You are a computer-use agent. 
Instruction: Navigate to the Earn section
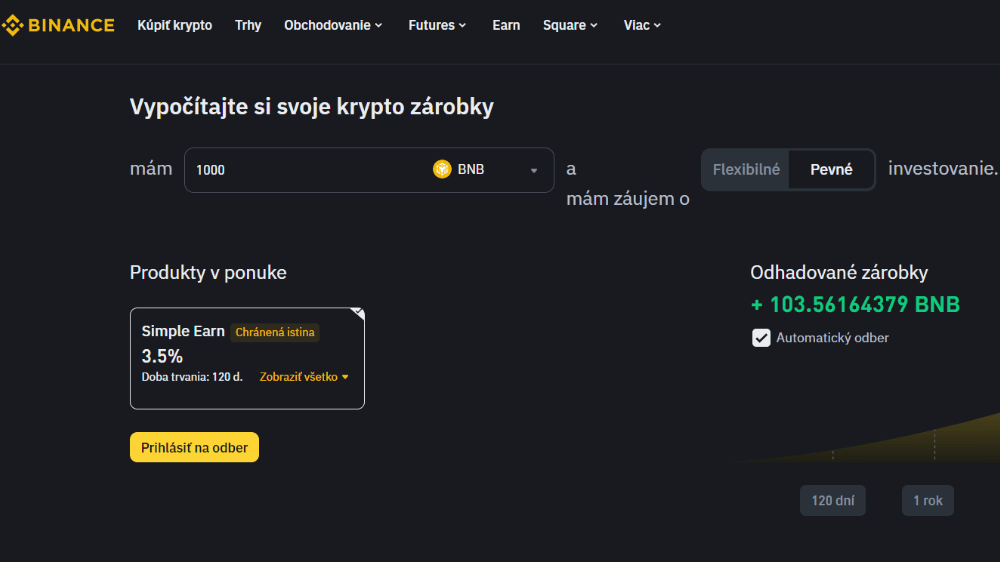click(x=506, y=25)
